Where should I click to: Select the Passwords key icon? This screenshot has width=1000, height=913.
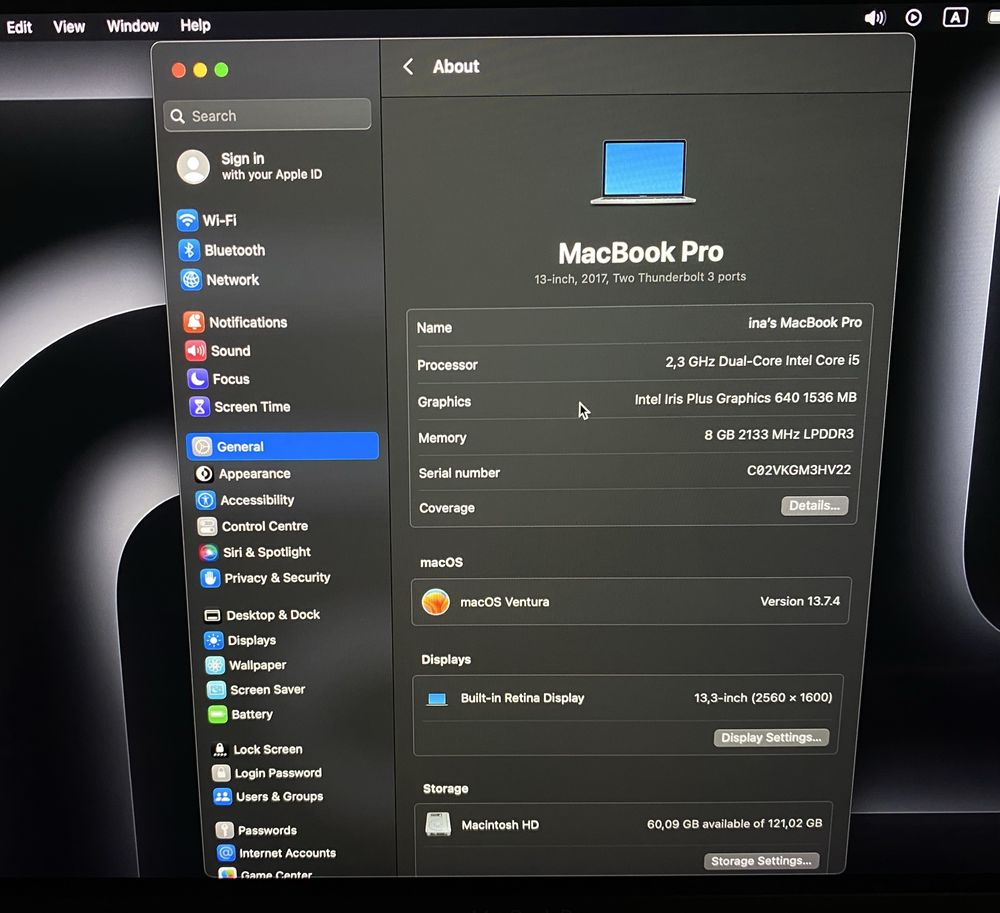224,830
